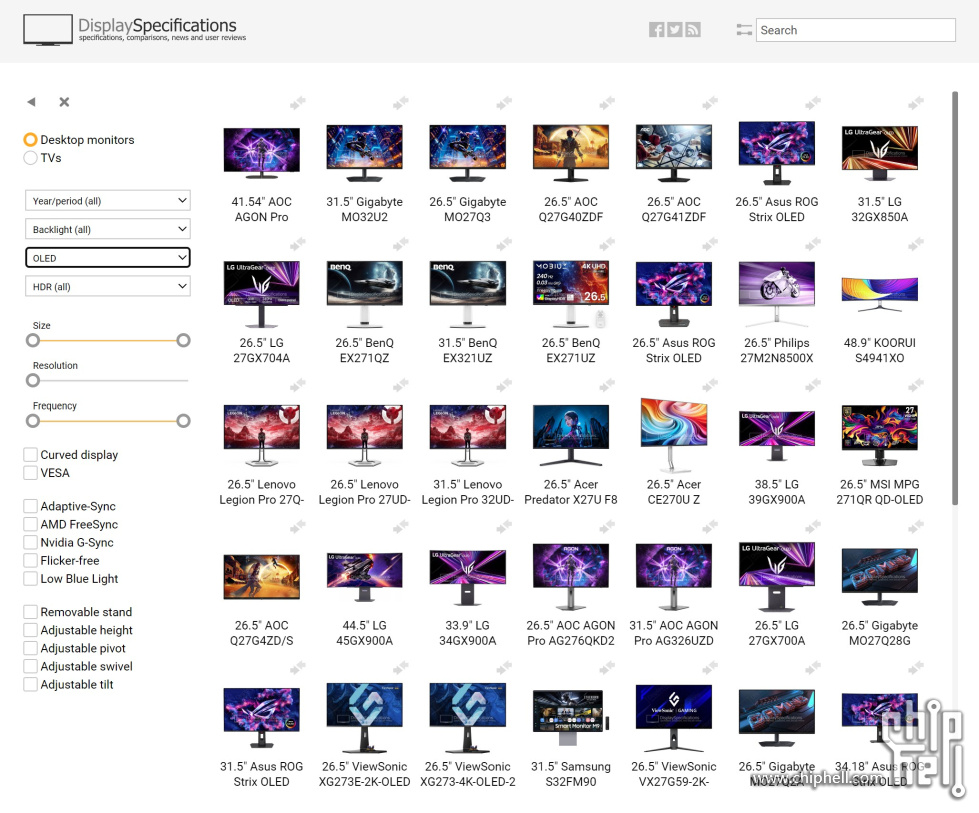Click the compare icon above AOC AGON Pro

[x=297, y=103]
